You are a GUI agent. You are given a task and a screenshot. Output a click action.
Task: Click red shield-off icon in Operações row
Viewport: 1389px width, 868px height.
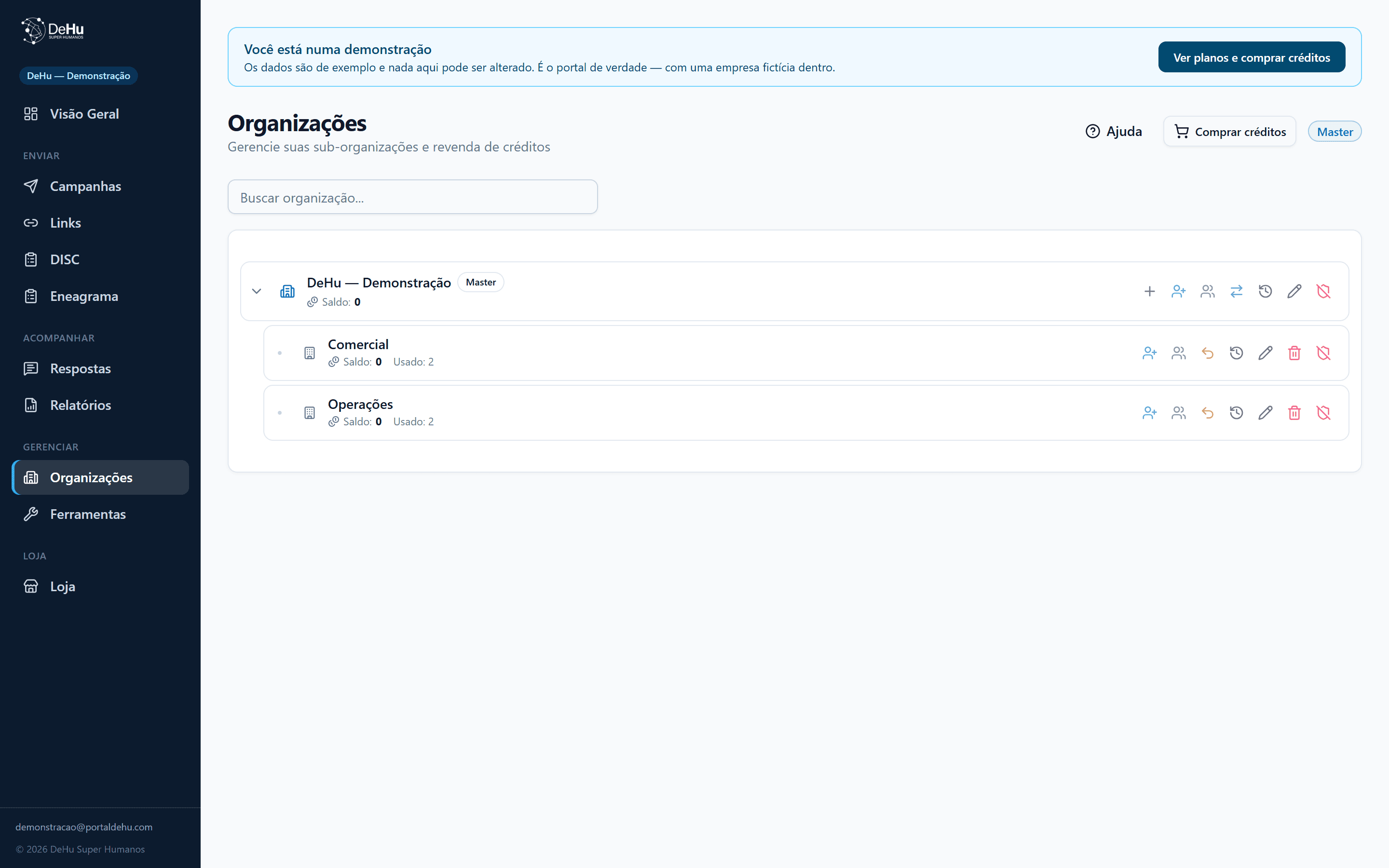click(1323, 413)
